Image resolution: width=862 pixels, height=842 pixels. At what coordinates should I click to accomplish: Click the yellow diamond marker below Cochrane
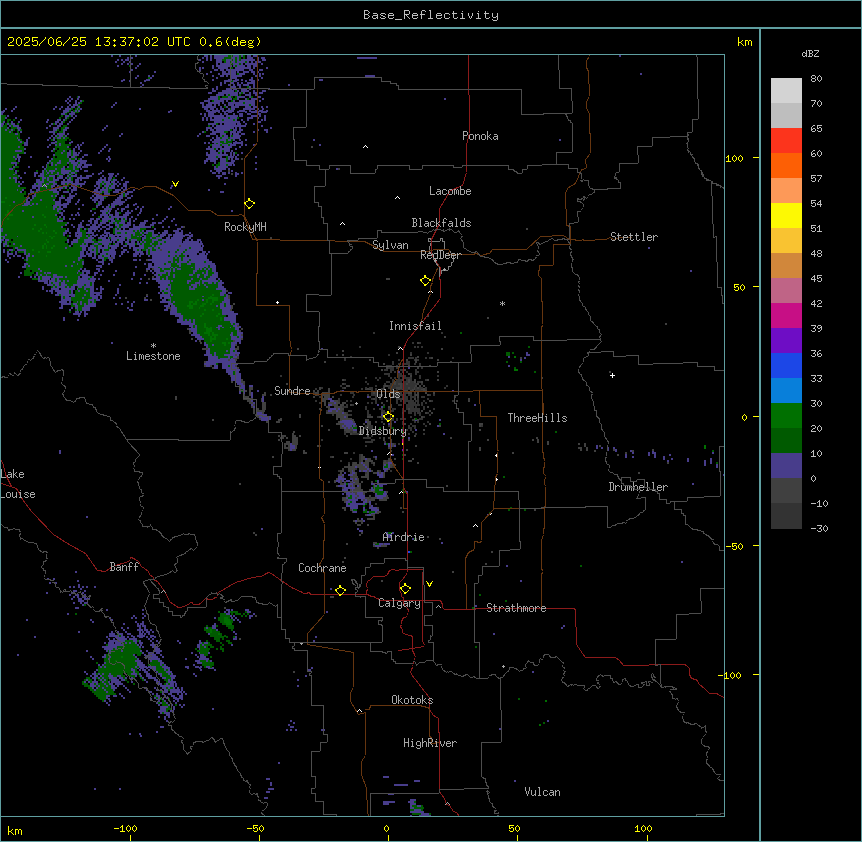click(340, 590)
